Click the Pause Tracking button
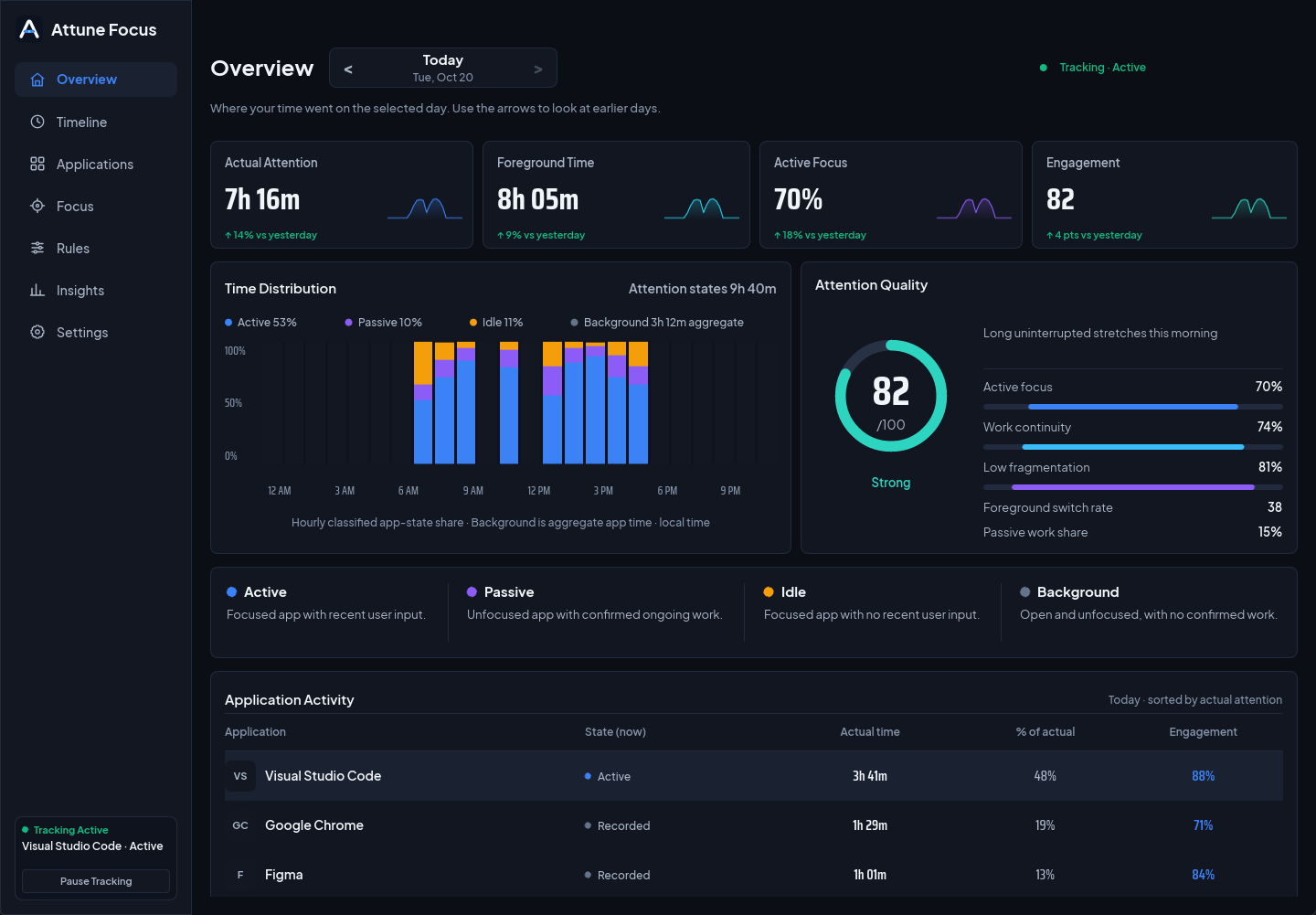 click(96, 881)
